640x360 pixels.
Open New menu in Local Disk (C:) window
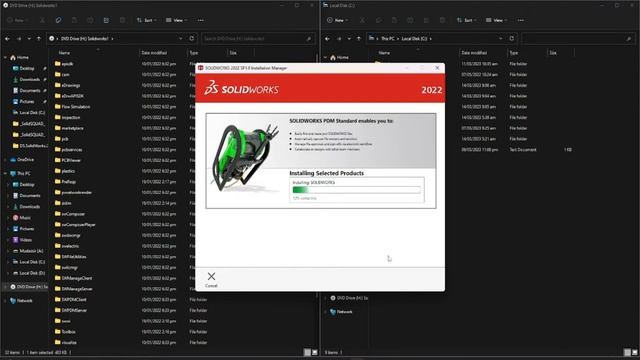point(338,20)
